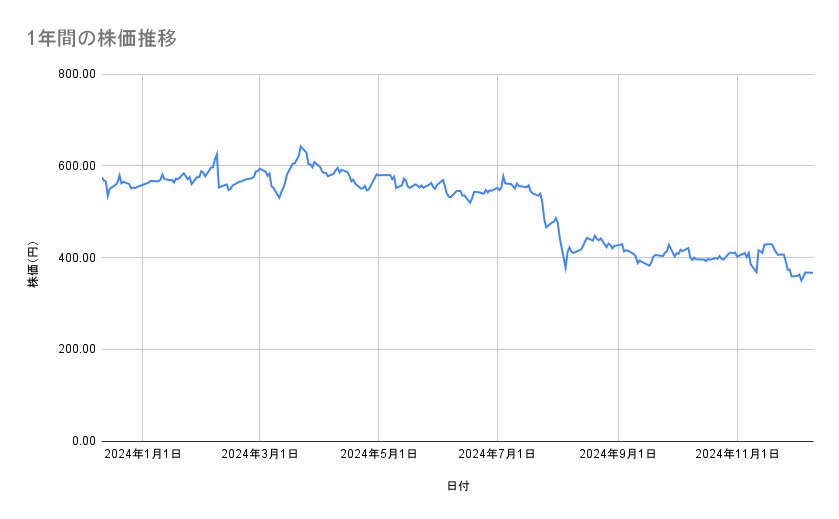Select the leftmost starting point of the line
Screen dimensions: 839x519
102,177
